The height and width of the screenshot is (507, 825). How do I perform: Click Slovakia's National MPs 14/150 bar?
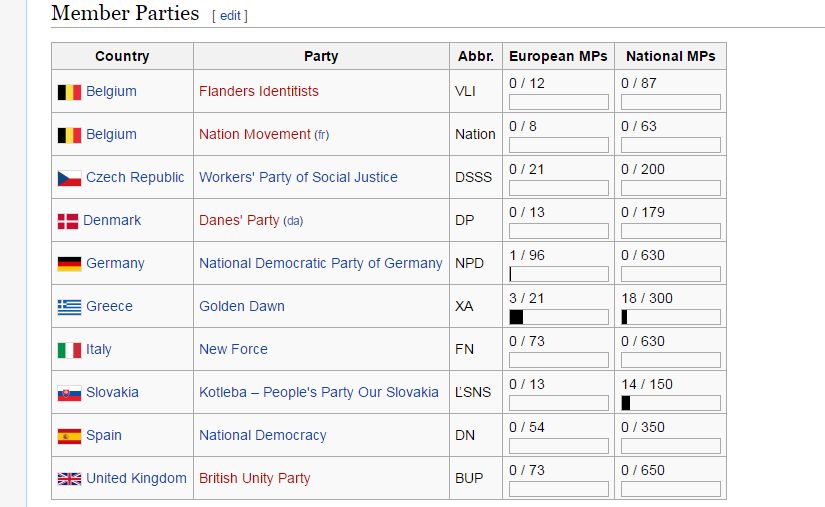tap(671, 403)
